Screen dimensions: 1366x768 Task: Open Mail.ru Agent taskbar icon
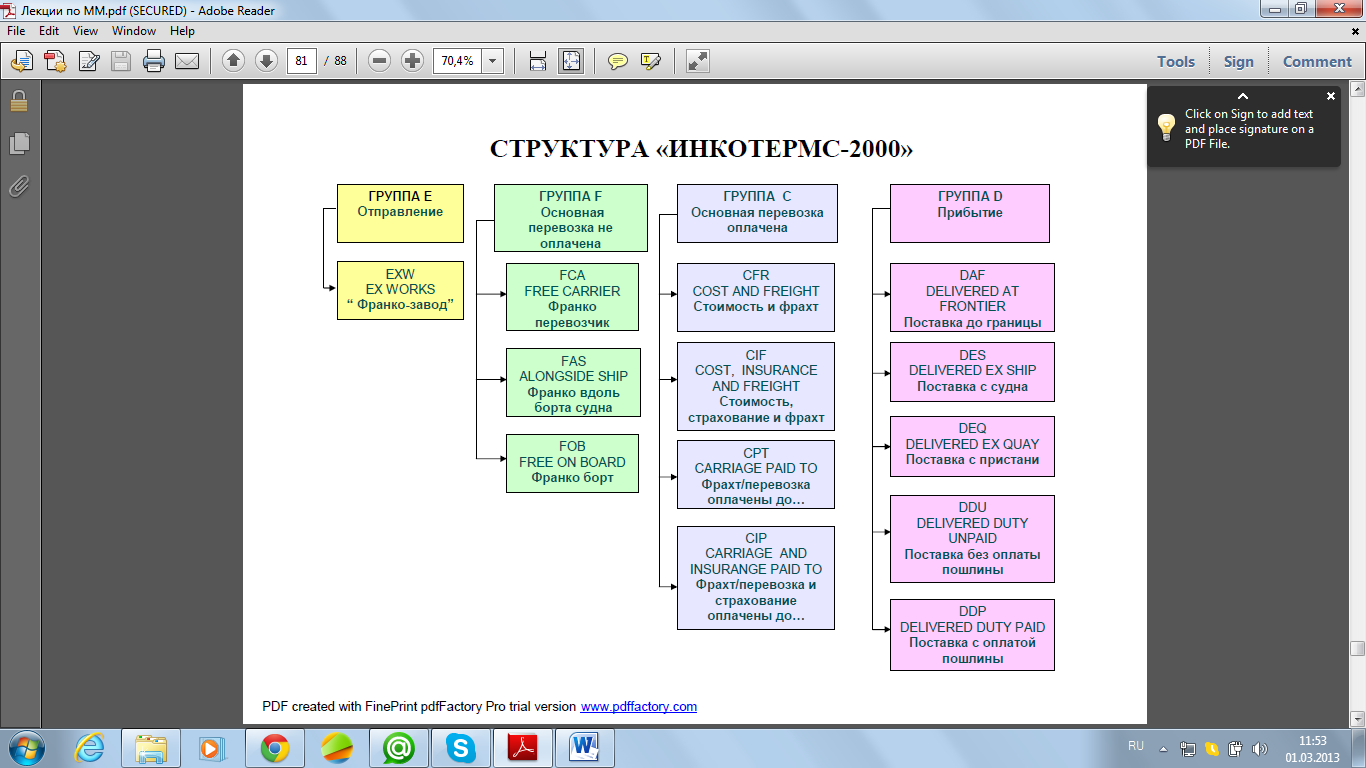pos(399,748)
